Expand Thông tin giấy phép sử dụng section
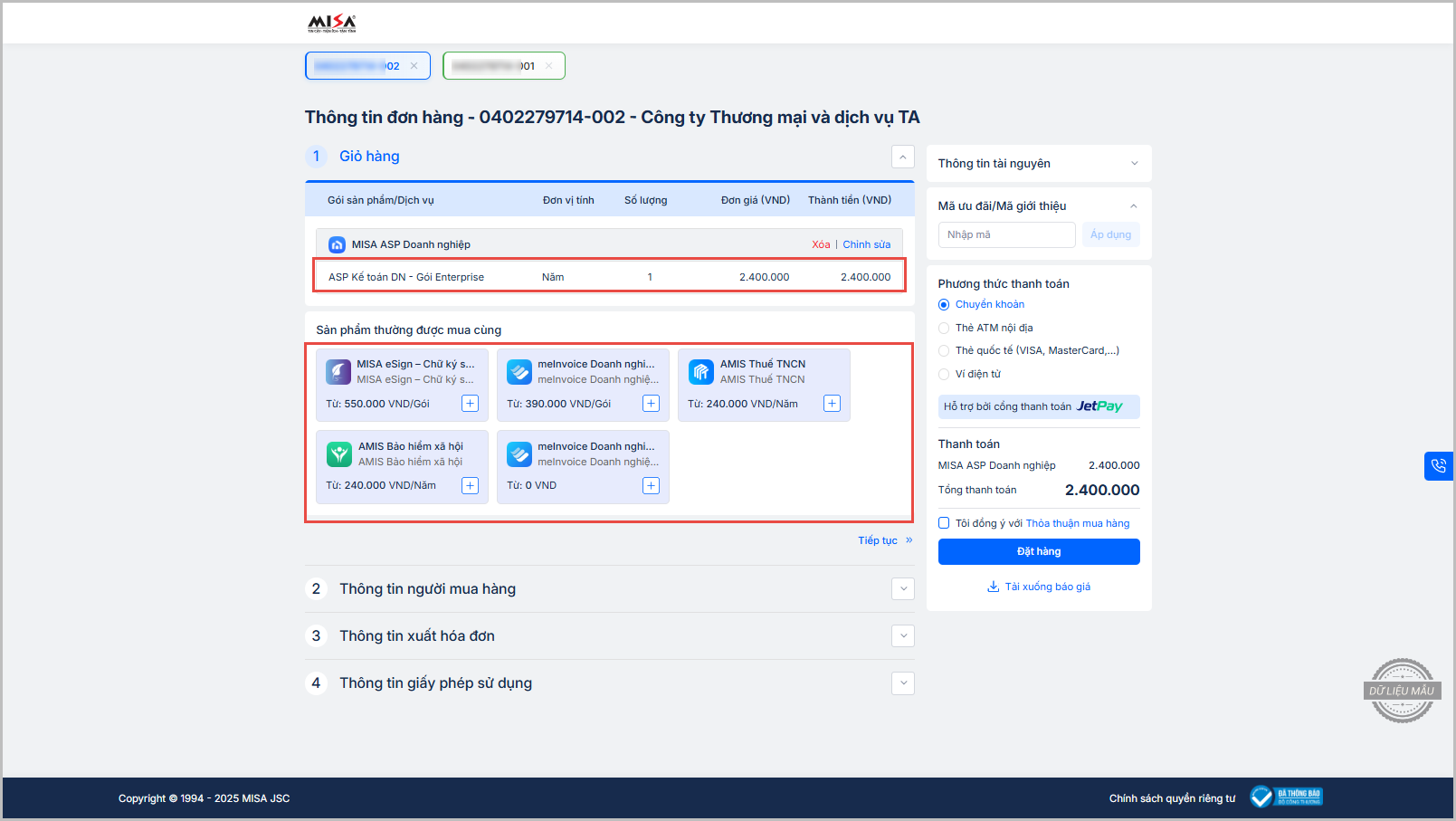The width and height of the screenshot is (1456, 821). tap(903, 683)
